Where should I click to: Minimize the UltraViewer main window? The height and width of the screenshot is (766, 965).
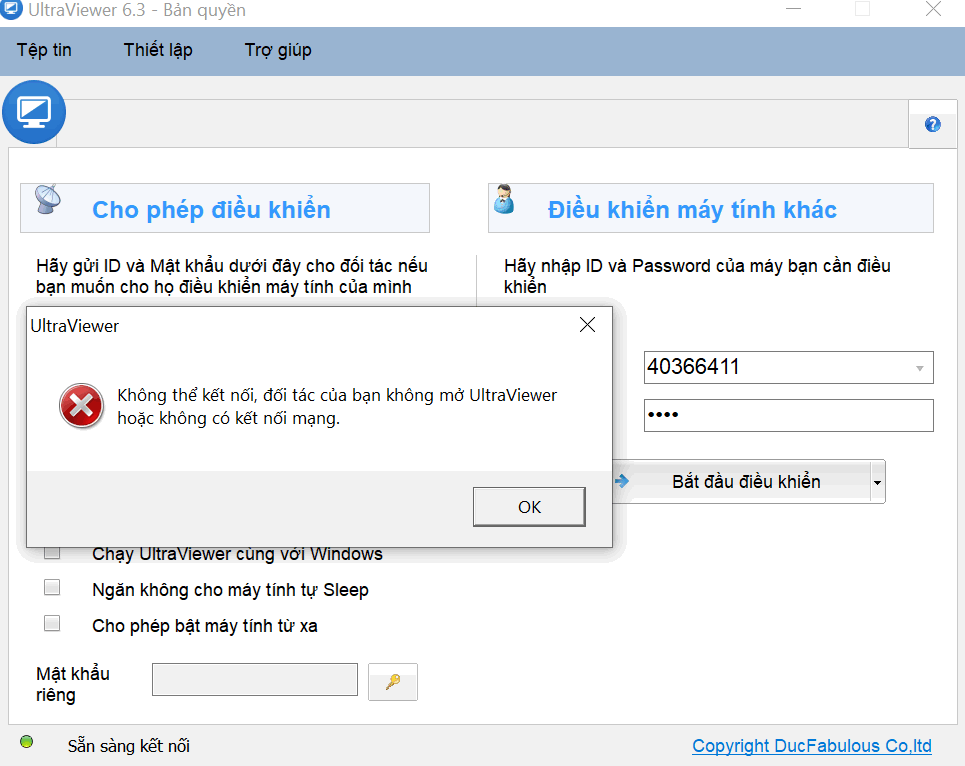pyautogui.click(x=793, y=9)
